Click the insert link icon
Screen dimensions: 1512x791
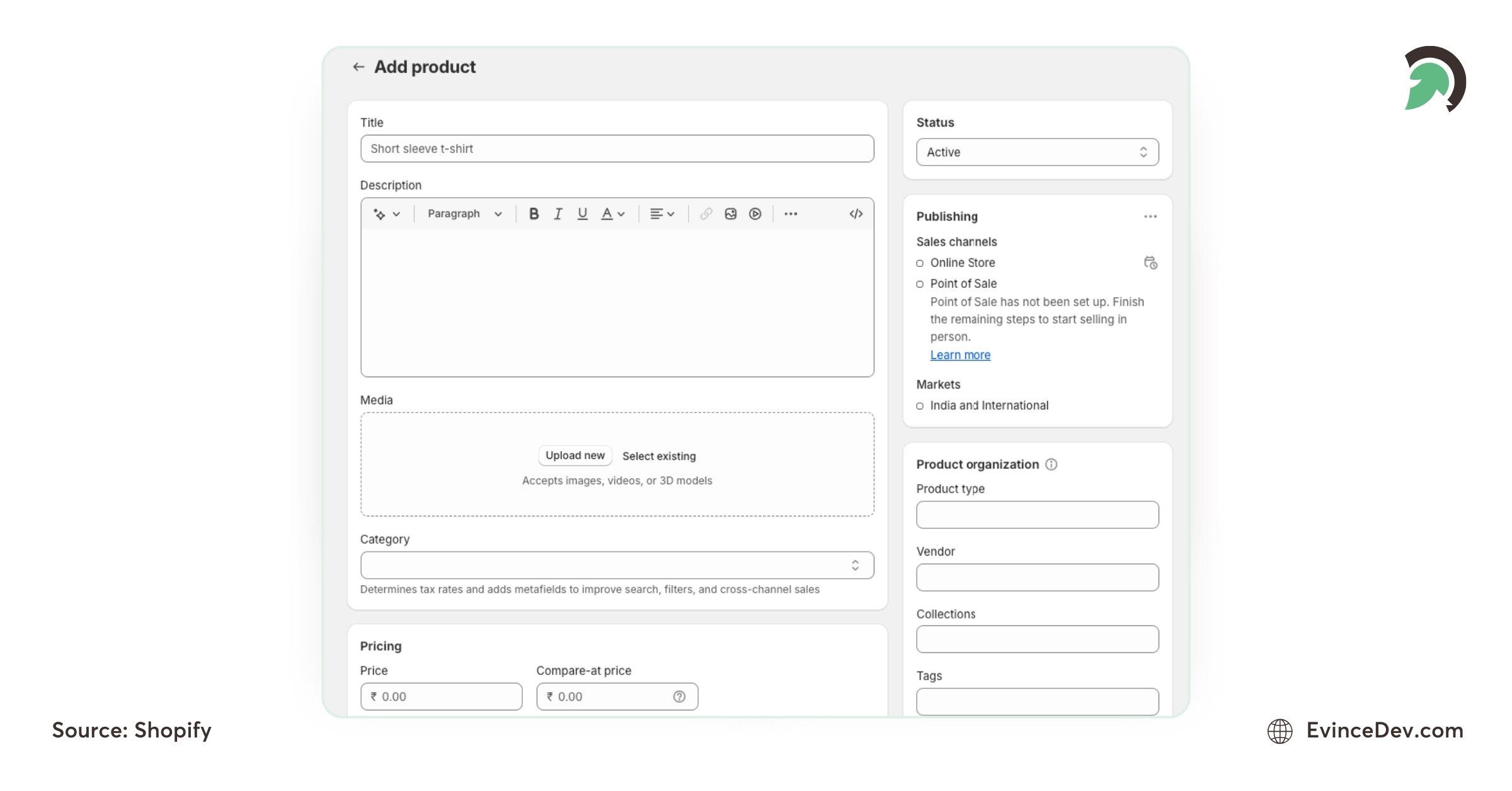coord(705,213)
